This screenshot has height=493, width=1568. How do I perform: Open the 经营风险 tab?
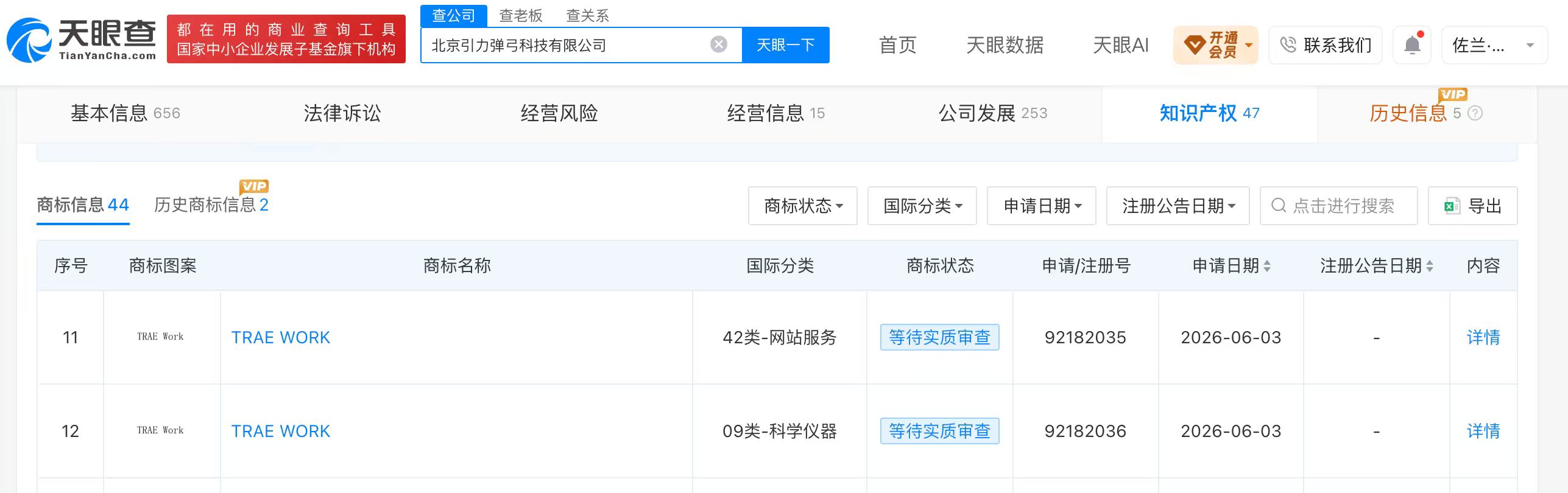tap(559, 113)
